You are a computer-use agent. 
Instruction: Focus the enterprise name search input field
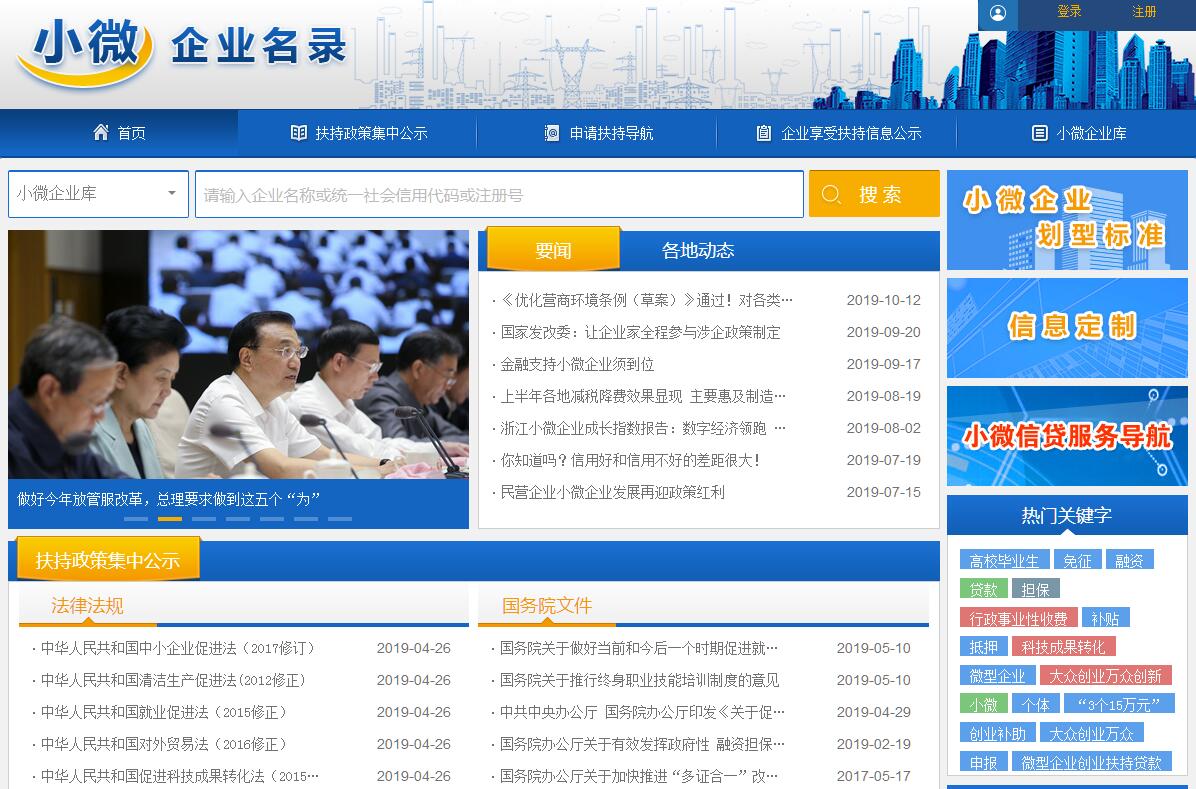pyautogui.click(x=499, y=194)
